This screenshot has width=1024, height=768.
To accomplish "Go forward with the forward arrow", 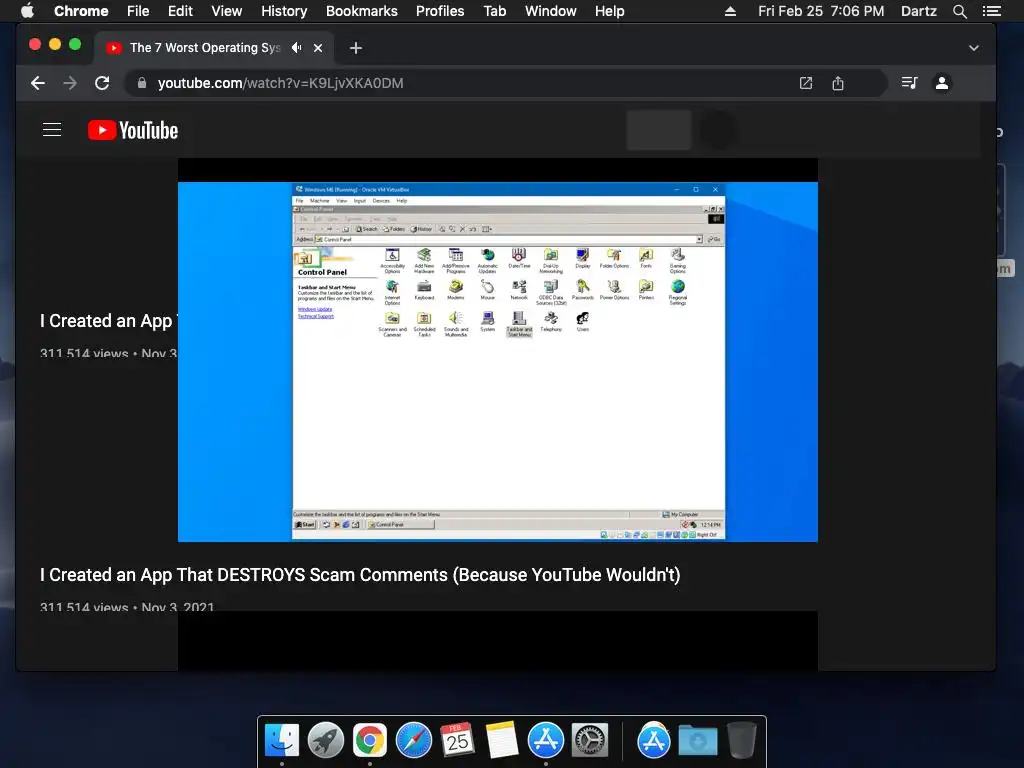I will [x=70, y=83].
